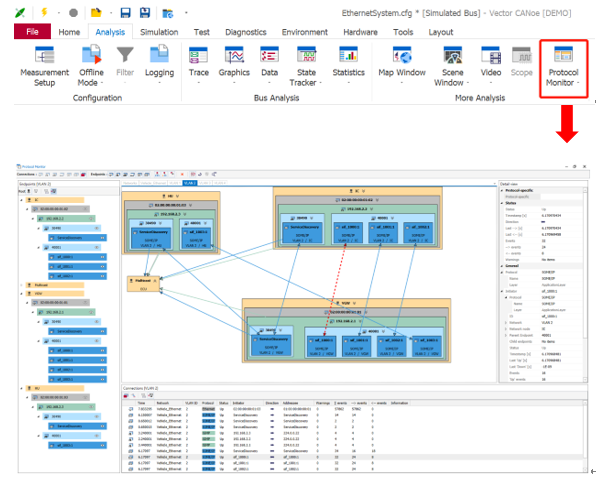Open the Environment ribbon tab
The width and height of the screenshot is (596, 482).
[304, 32]
